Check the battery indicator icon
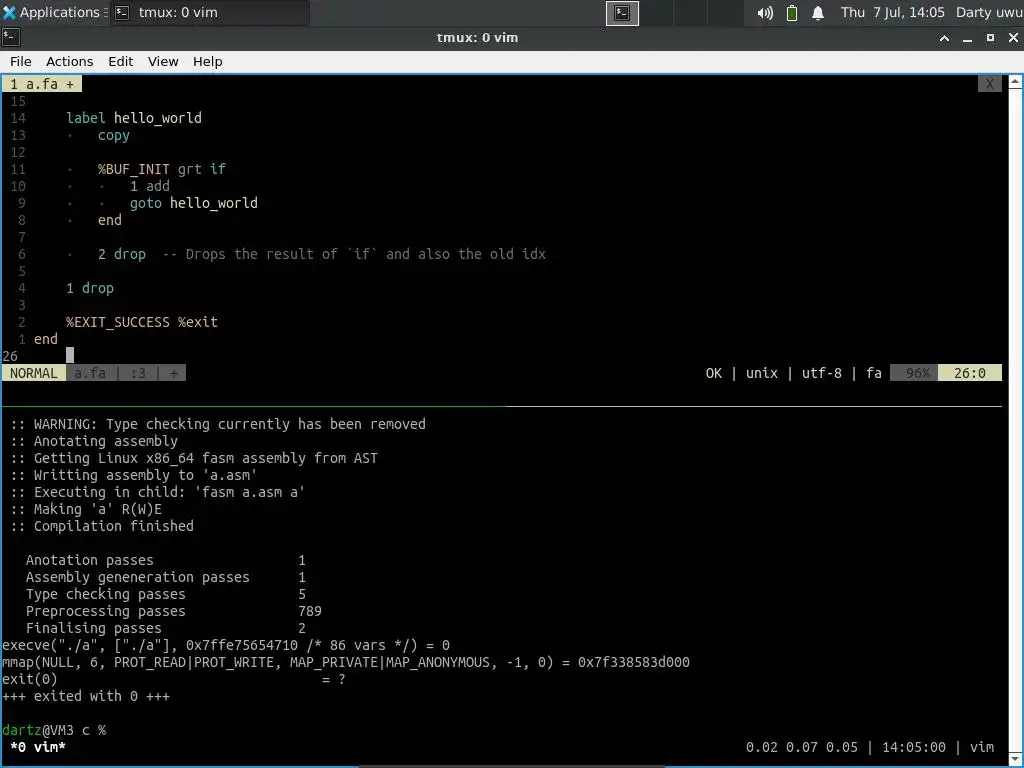 [792, 13]
